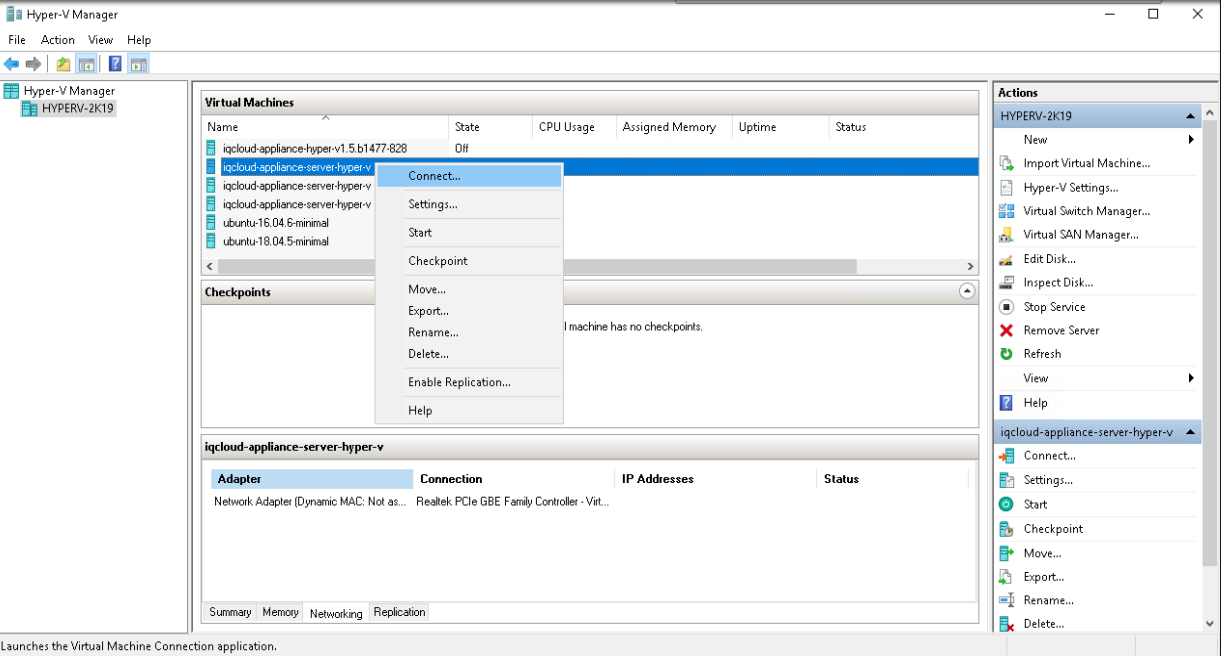Image resolution: width=1221 pixels, height=656 pixels.
Task: Open the Action menu in menu bar
Action: coord(58,40)
